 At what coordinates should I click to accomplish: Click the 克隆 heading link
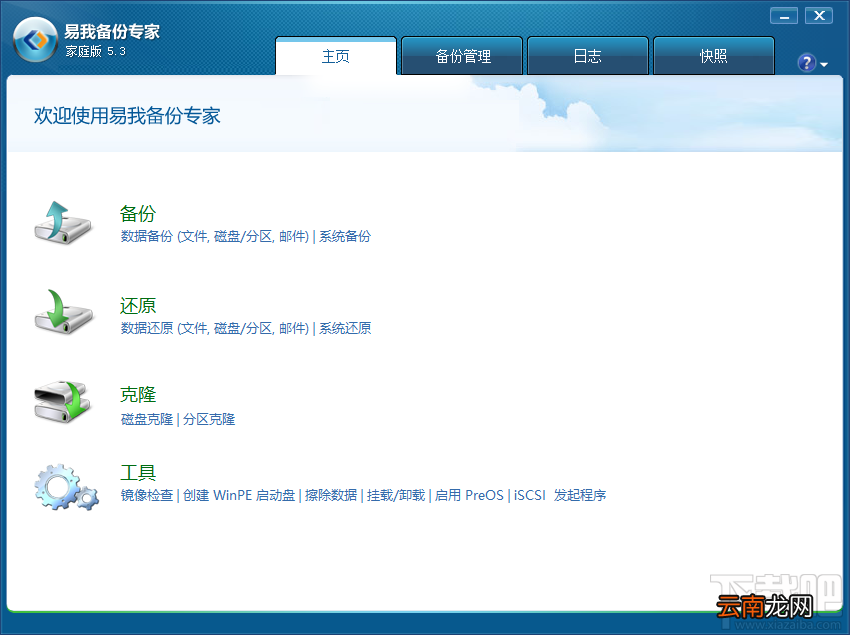(138, 394)
